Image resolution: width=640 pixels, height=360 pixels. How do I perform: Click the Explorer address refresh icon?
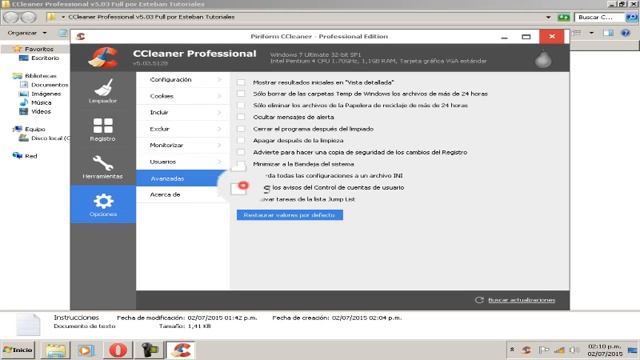coord(564,17)
